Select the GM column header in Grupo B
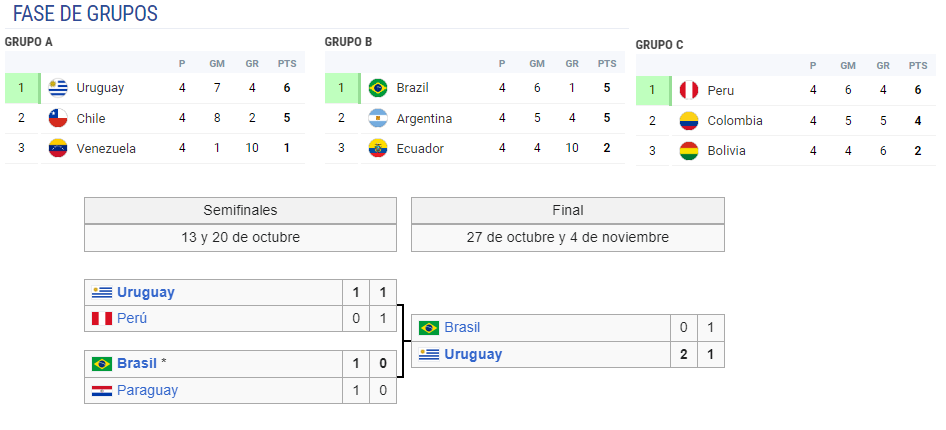946x430 pixels. click(x=537, y=63)
